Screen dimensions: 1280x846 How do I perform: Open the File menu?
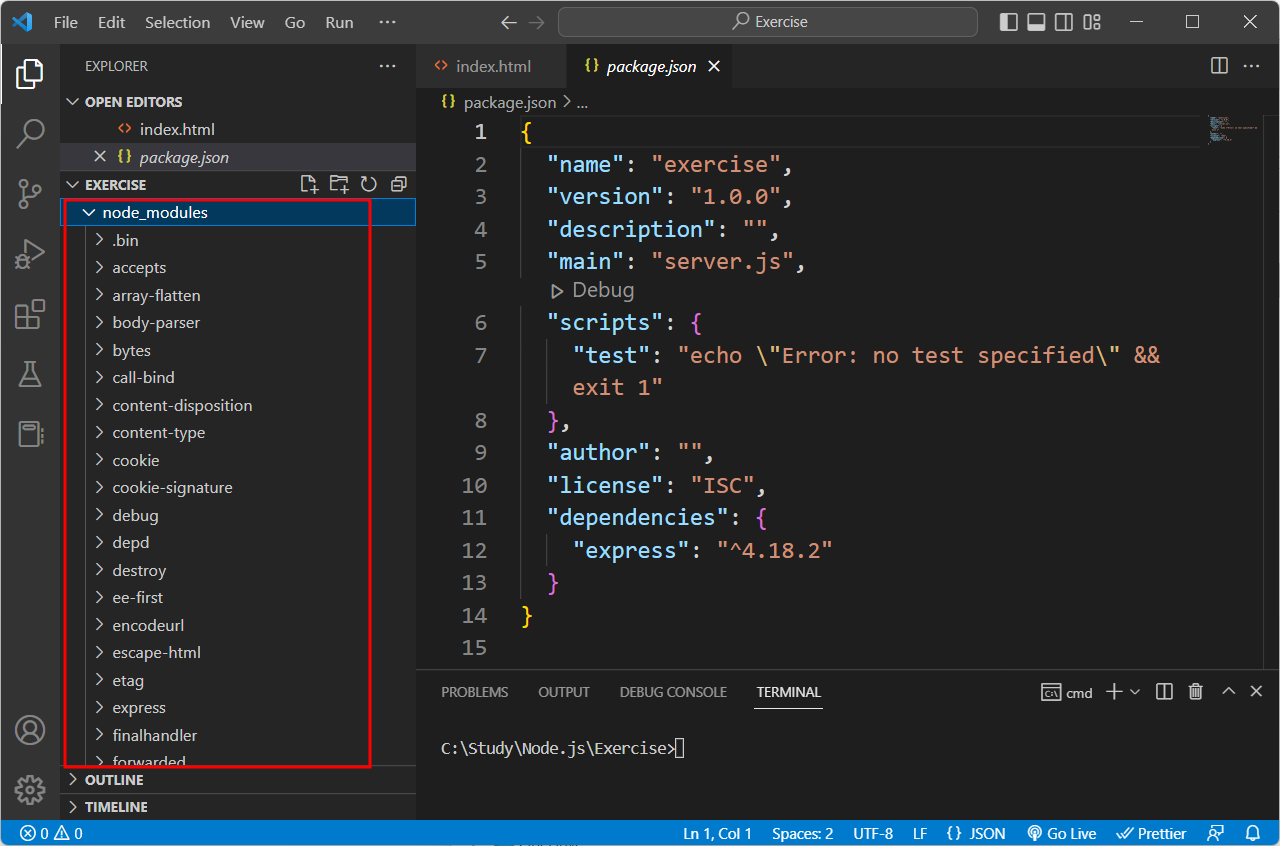(66, 22)
